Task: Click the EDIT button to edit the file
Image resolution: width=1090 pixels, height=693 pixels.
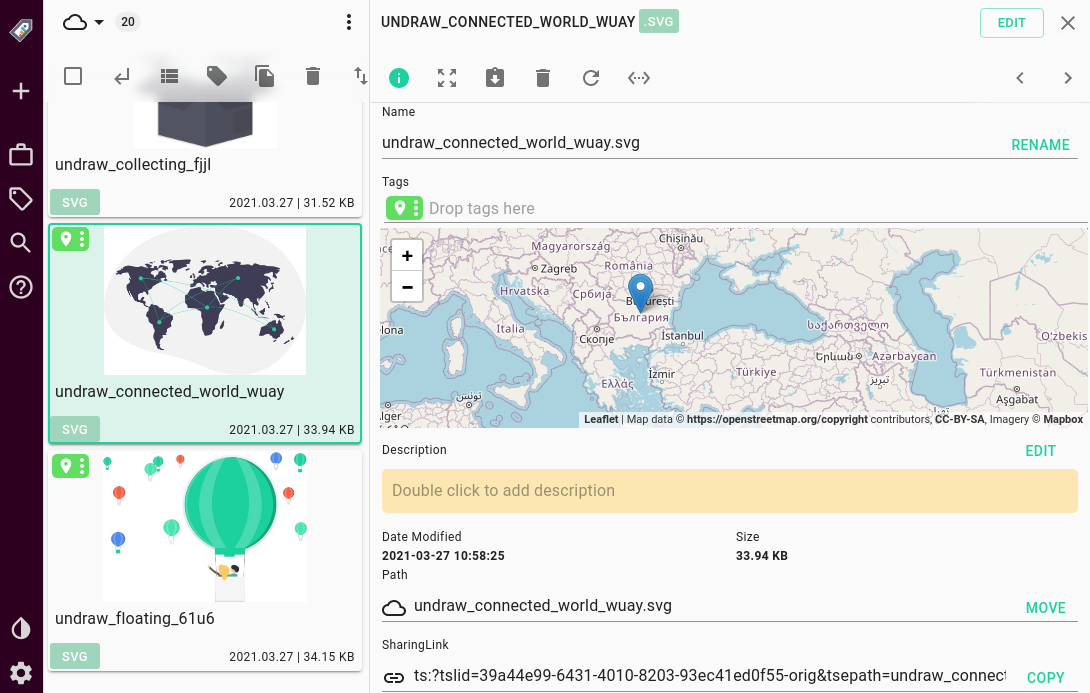Action: (1011, 22)
